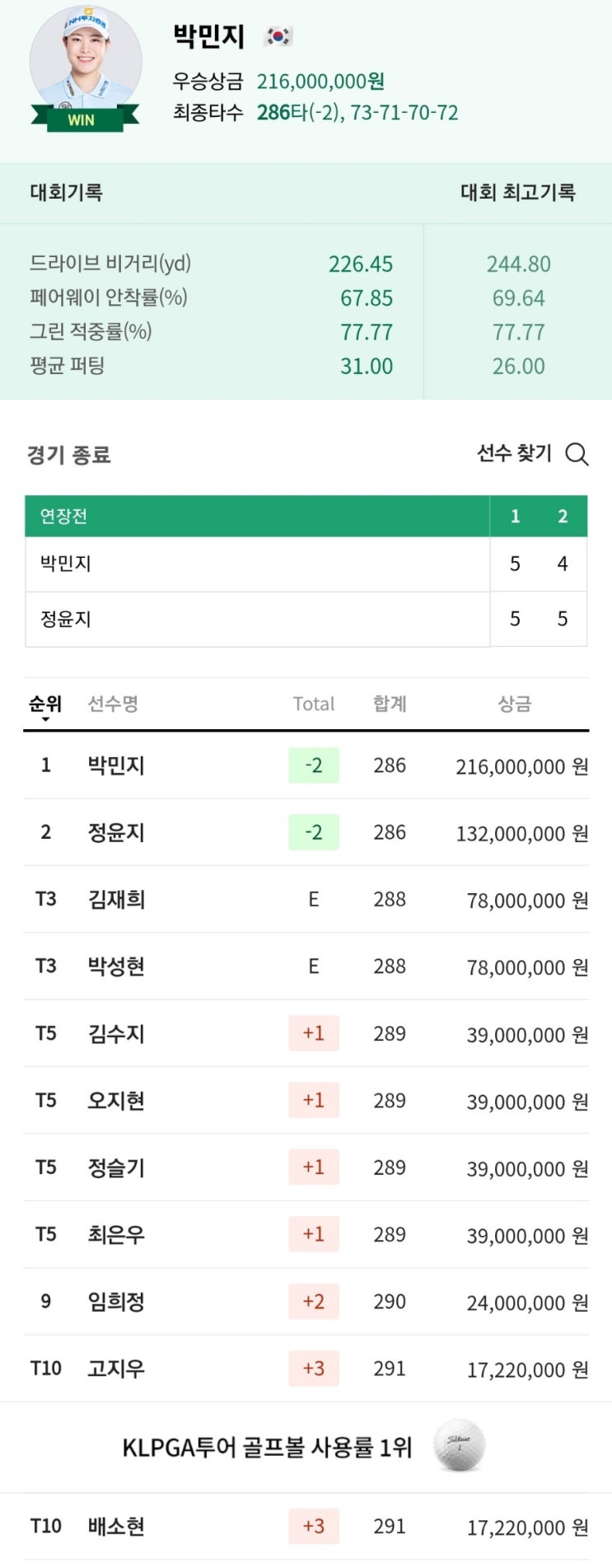This screenshot has width=612, height=1568.
Task: Open player 박성현 row
Action: coord(116,966)
